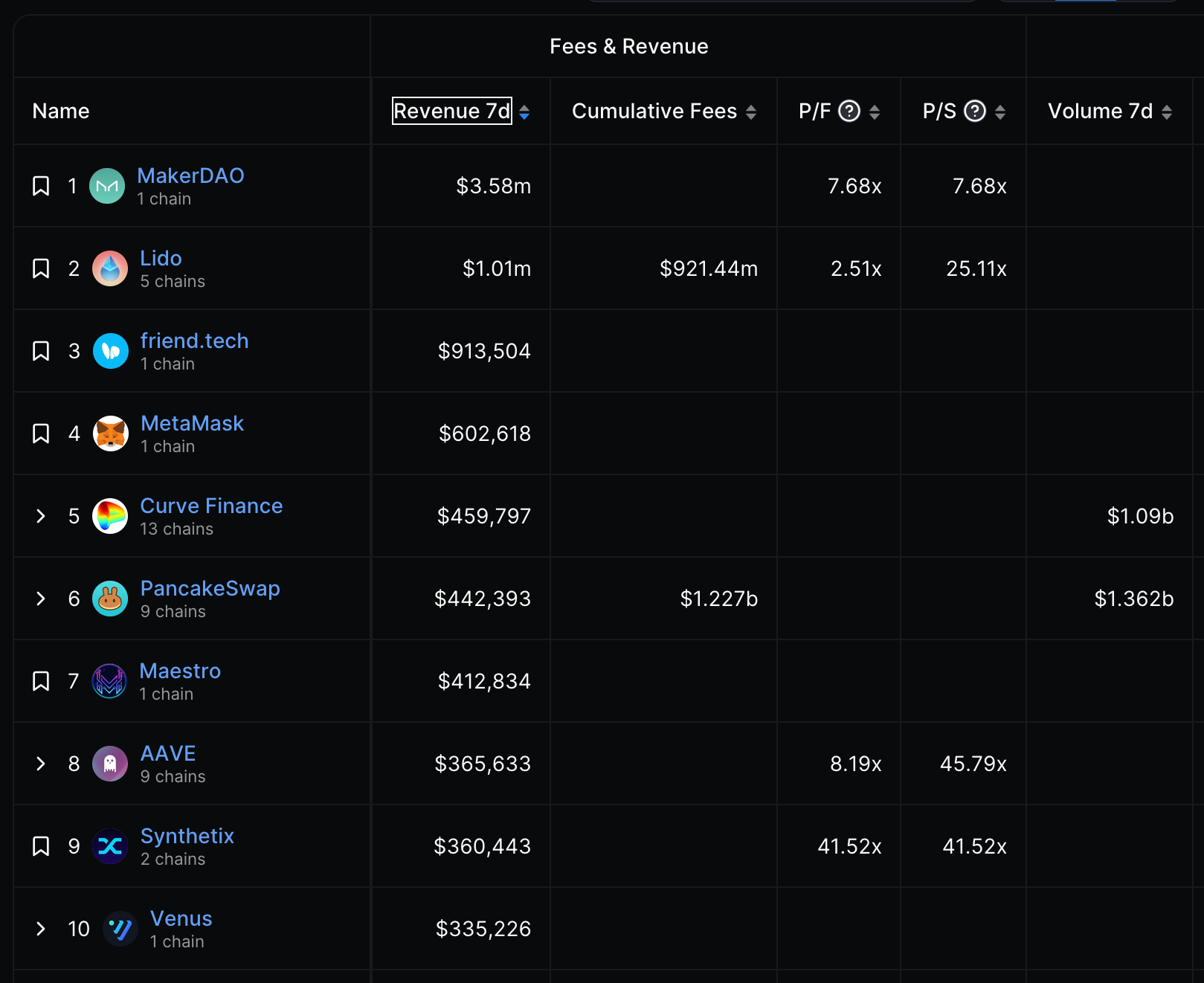
Task: Show the P/F help tooltip icon
Action: pos(849,112)
